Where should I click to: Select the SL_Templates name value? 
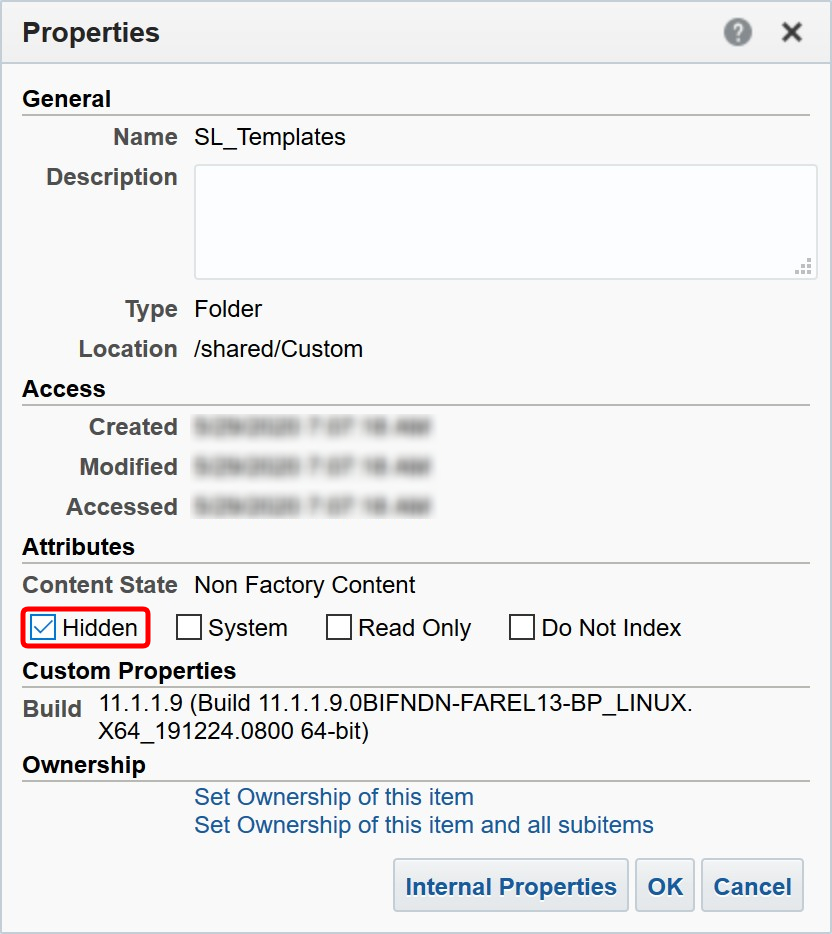pyautogui.click(x=270, y=137)
